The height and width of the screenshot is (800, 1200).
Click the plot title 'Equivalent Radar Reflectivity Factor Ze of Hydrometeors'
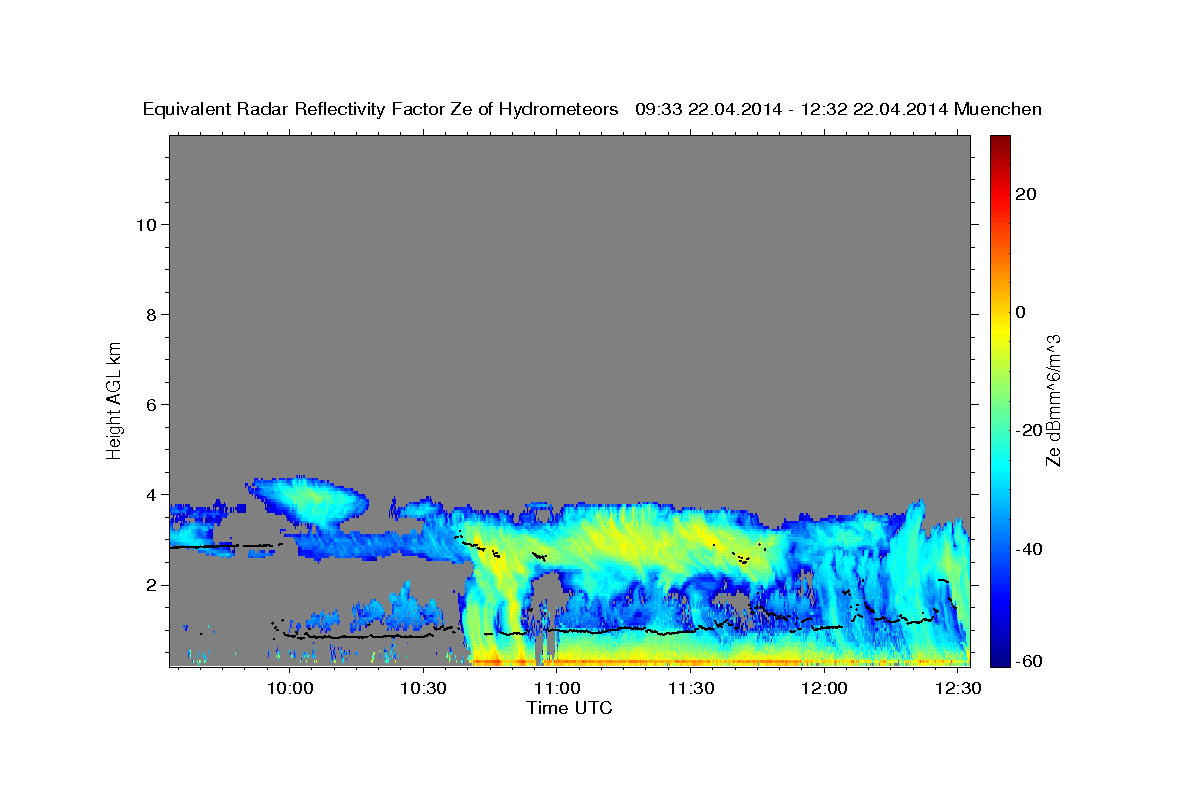point(381,110)
